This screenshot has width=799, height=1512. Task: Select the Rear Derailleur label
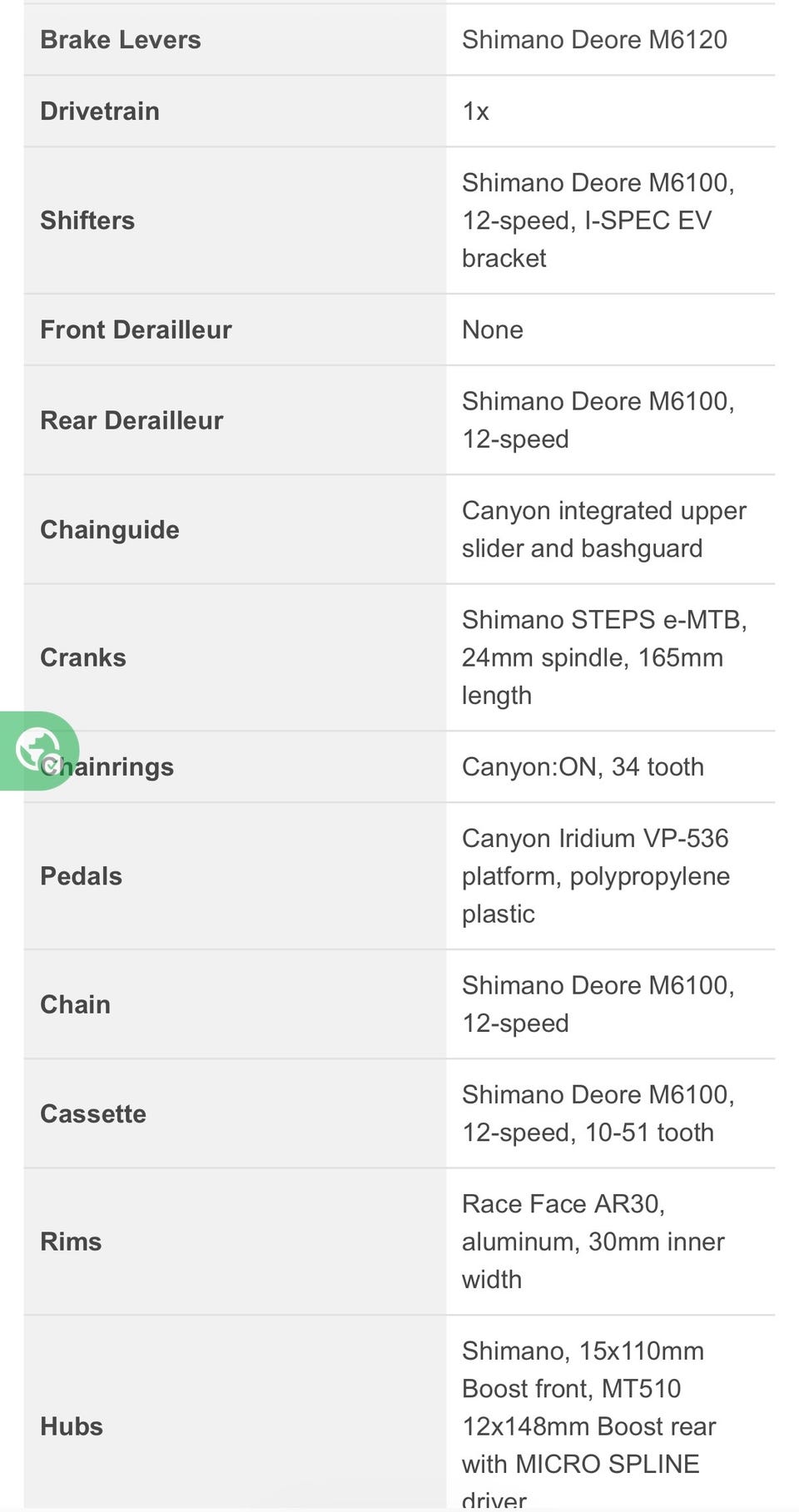click(132, 420)
